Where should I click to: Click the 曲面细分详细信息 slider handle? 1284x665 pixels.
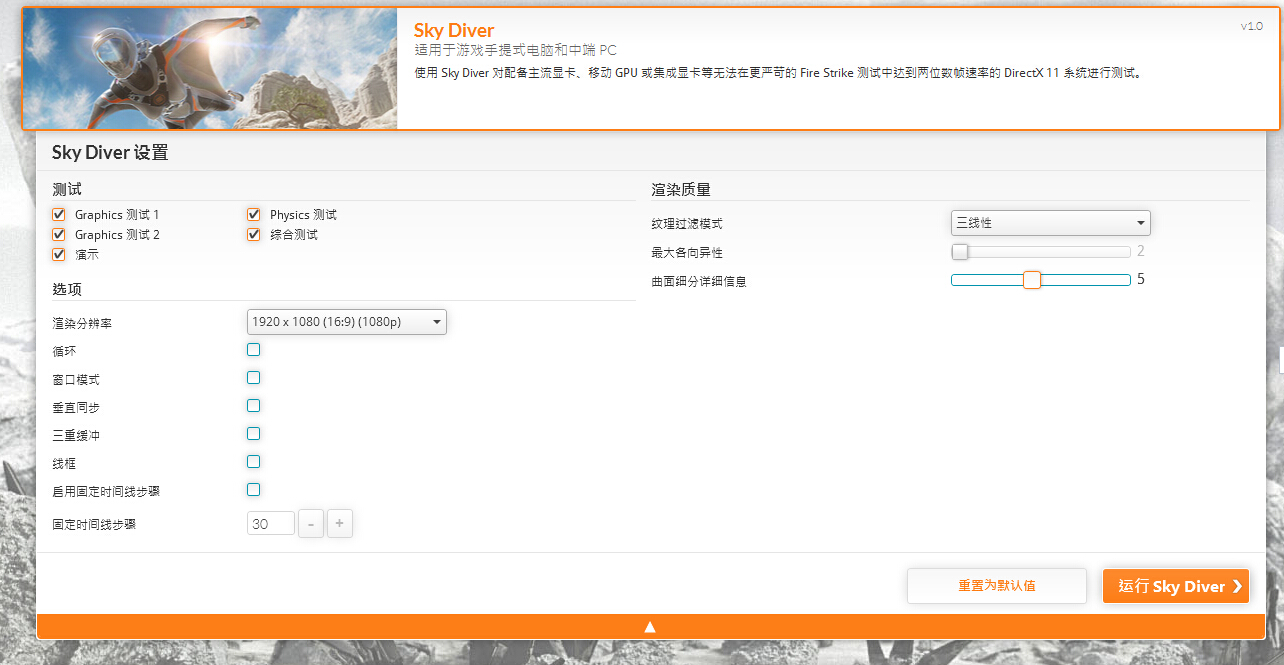pos(1033,280)
